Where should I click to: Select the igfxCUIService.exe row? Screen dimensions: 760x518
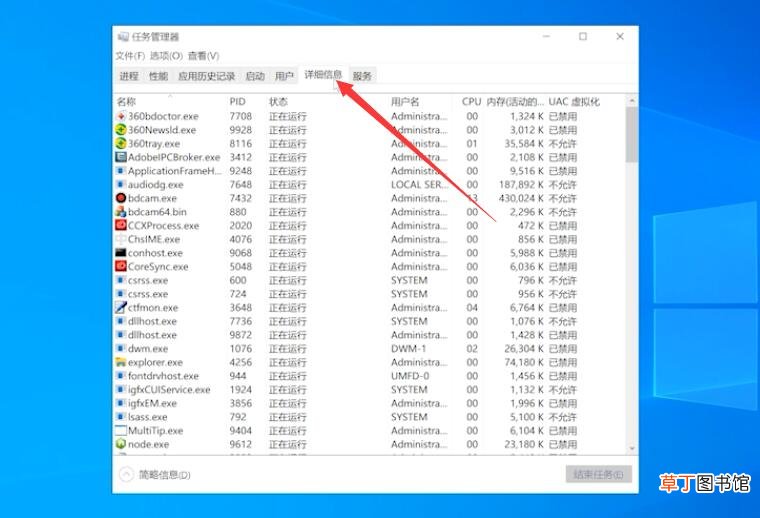point(370,390)
